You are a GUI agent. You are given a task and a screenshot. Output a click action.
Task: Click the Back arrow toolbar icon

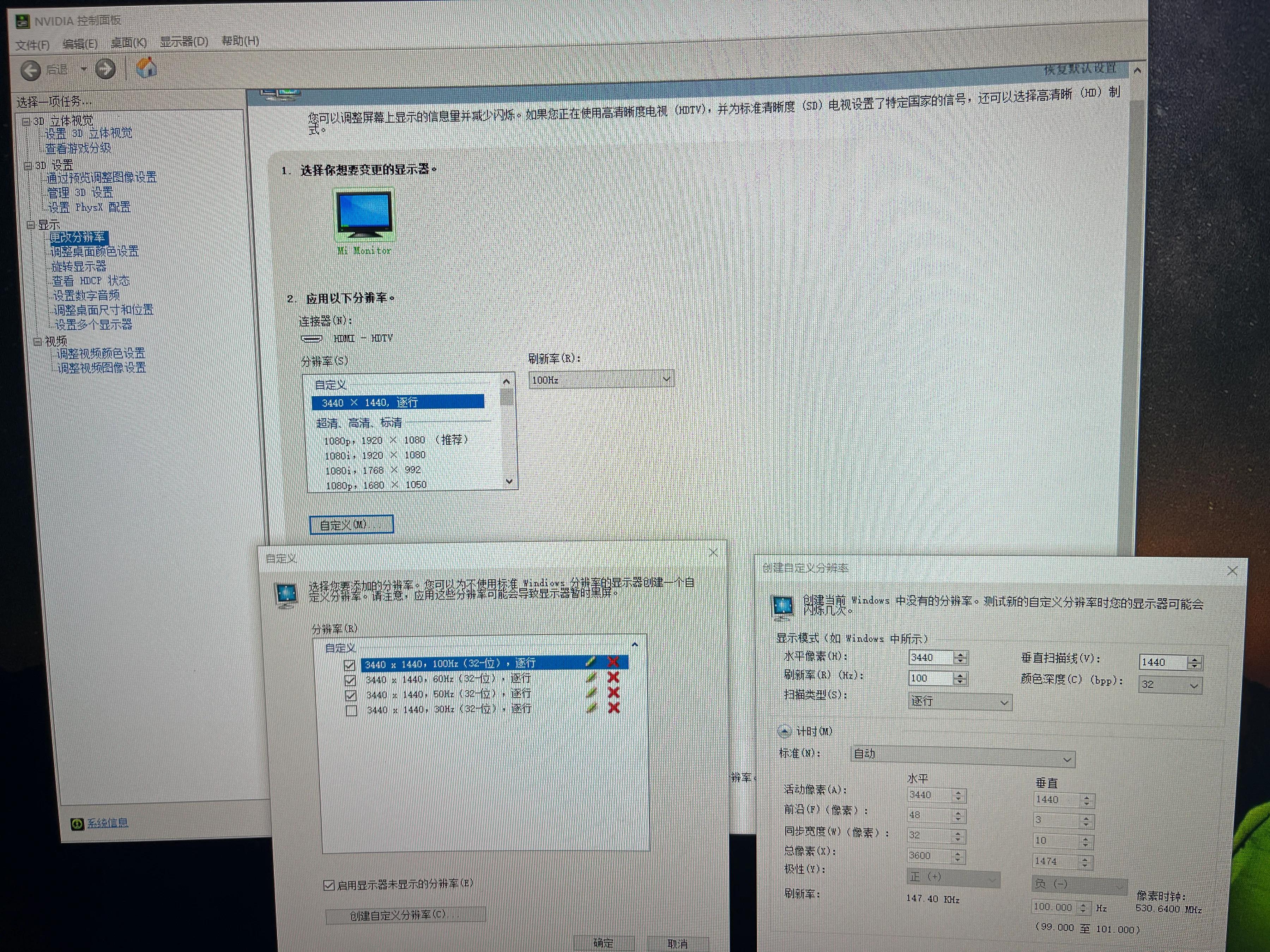pos(31,71)
